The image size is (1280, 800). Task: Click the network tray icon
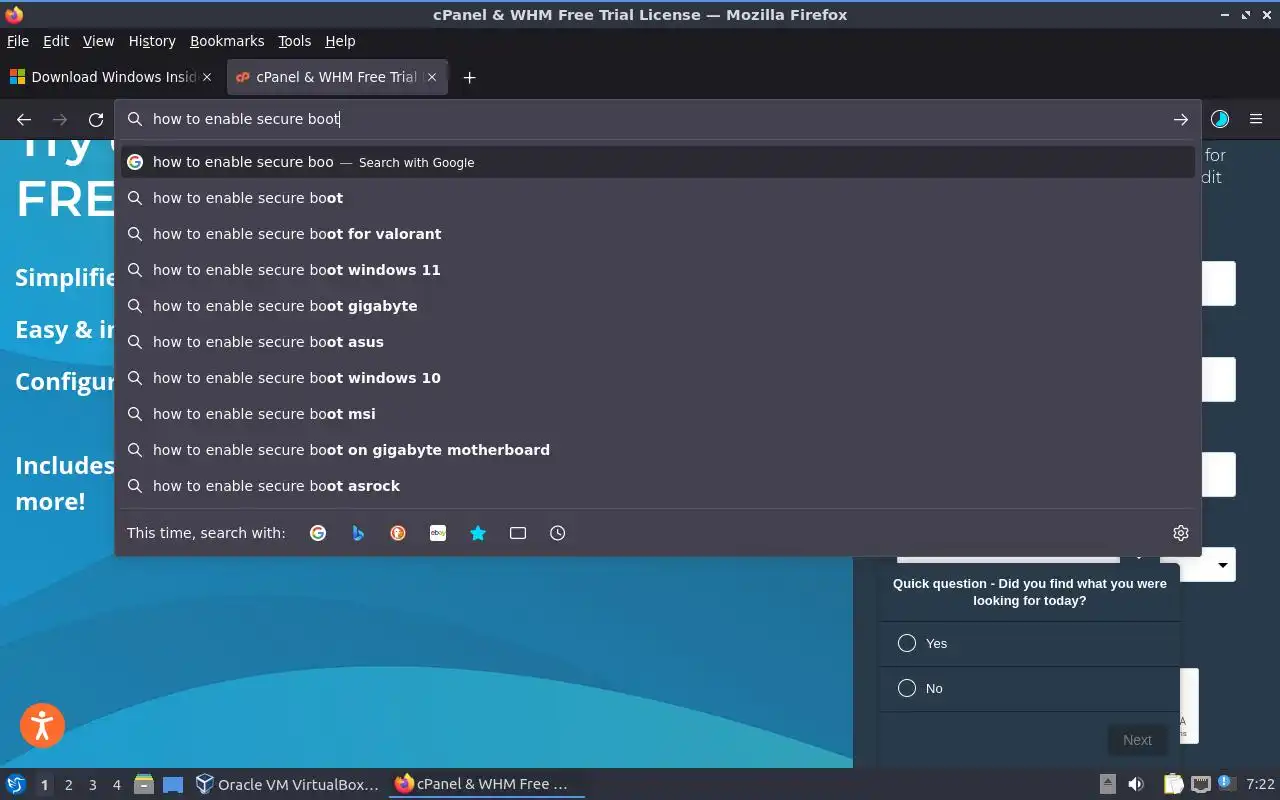coord(1201,784)
